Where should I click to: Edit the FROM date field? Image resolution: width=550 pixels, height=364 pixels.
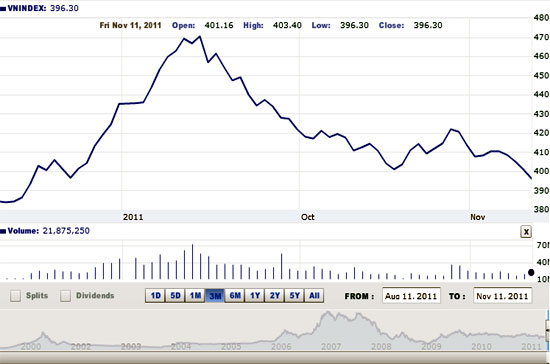[411, 296]
